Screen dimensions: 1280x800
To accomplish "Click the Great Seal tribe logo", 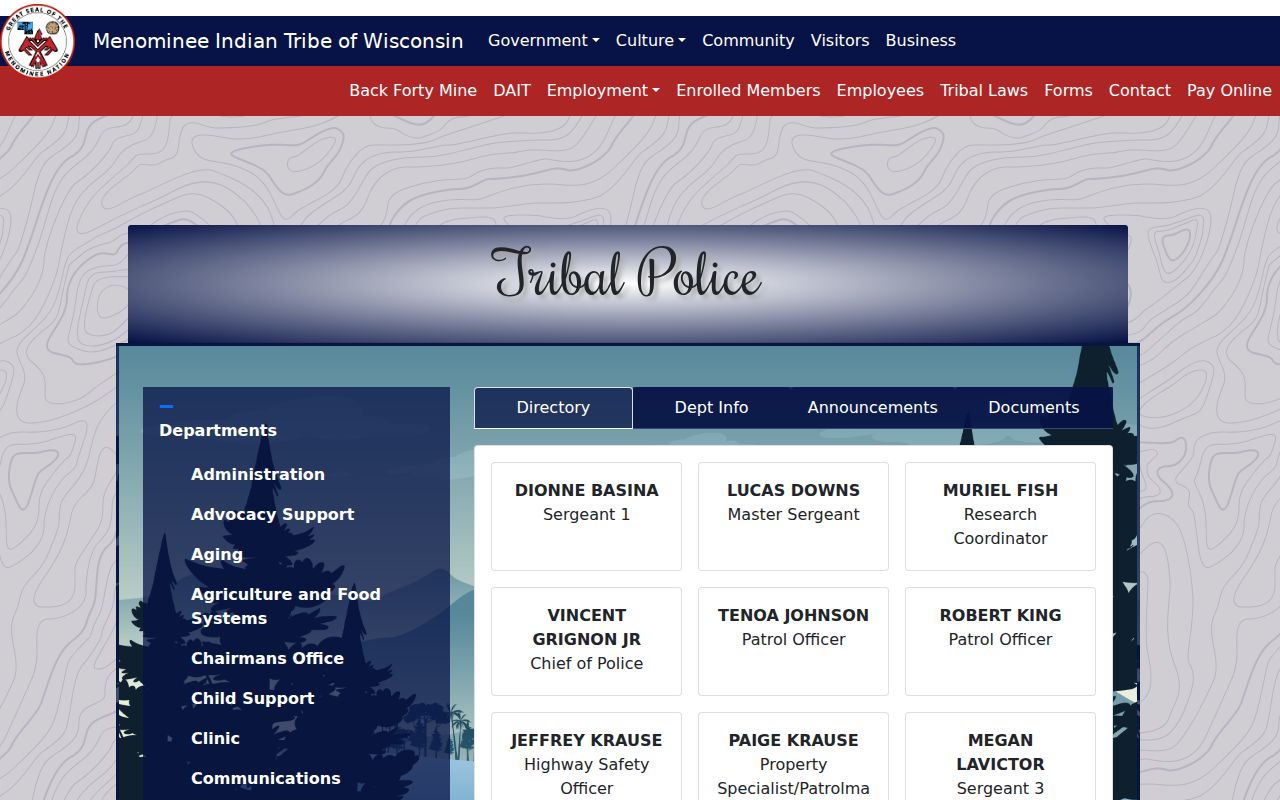I will [38, 42].
